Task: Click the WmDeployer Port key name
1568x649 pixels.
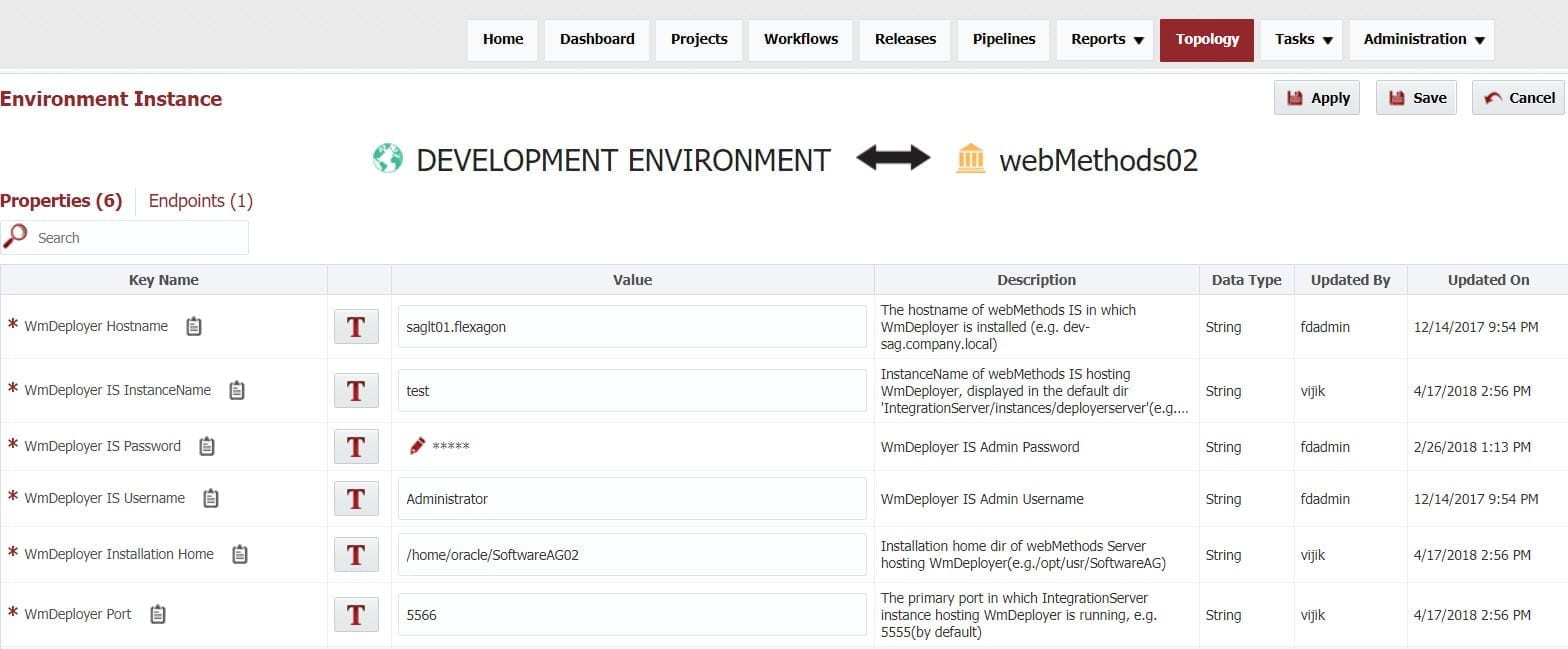Action: (78, 614)
